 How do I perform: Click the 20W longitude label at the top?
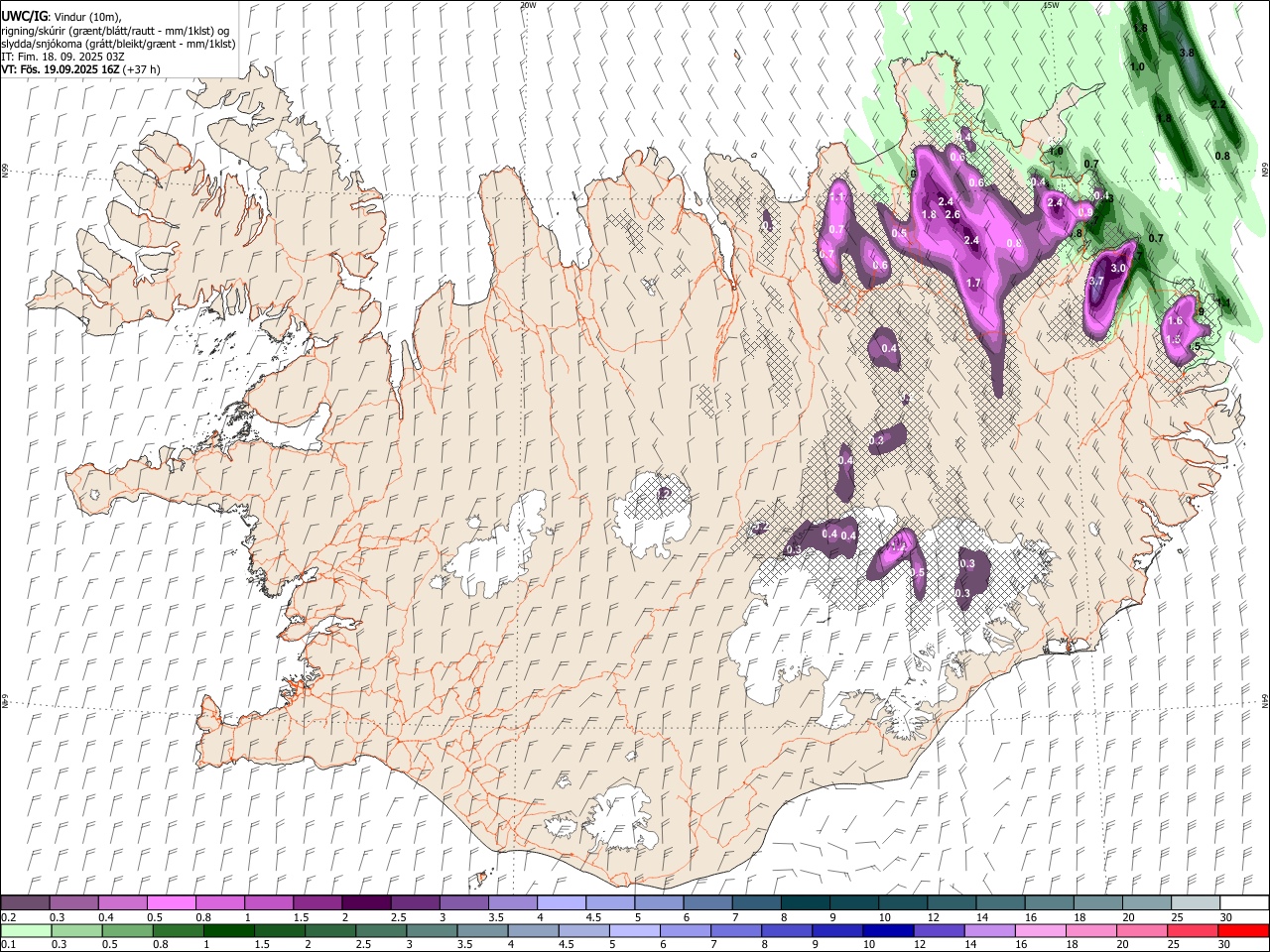pyautogui.click(x=528, y=5)
